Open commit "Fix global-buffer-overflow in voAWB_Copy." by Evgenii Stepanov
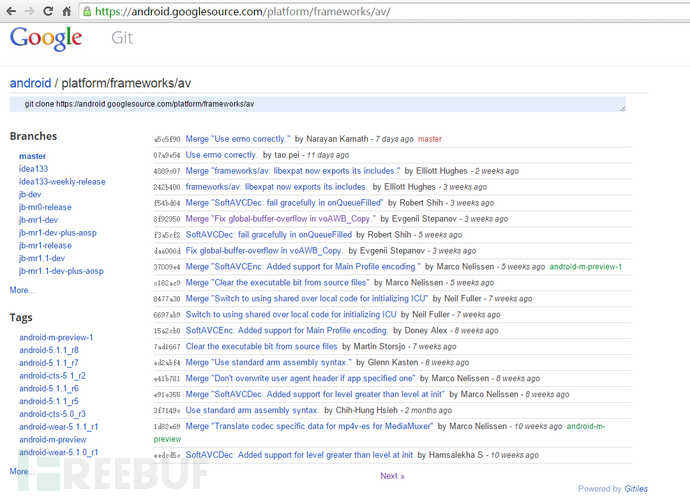This screenshot has width=690, height=498. coord(264,250)
